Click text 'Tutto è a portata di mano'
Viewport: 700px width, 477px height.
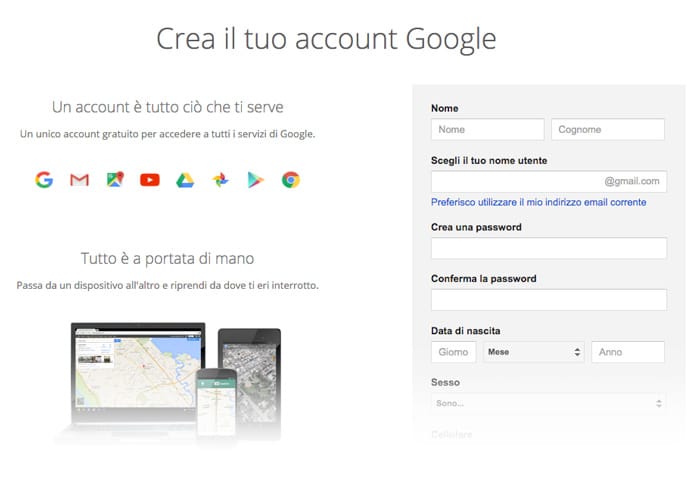click(x=167, y=259)
